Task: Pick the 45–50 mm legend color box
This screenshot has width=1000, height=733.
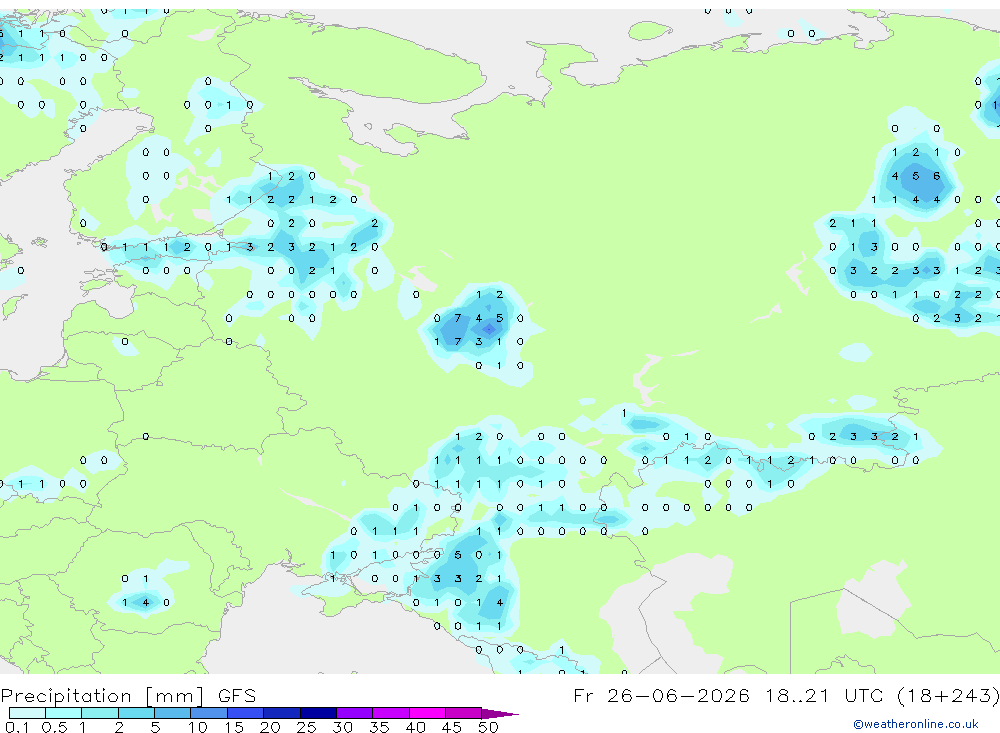Action: (464, 713)
